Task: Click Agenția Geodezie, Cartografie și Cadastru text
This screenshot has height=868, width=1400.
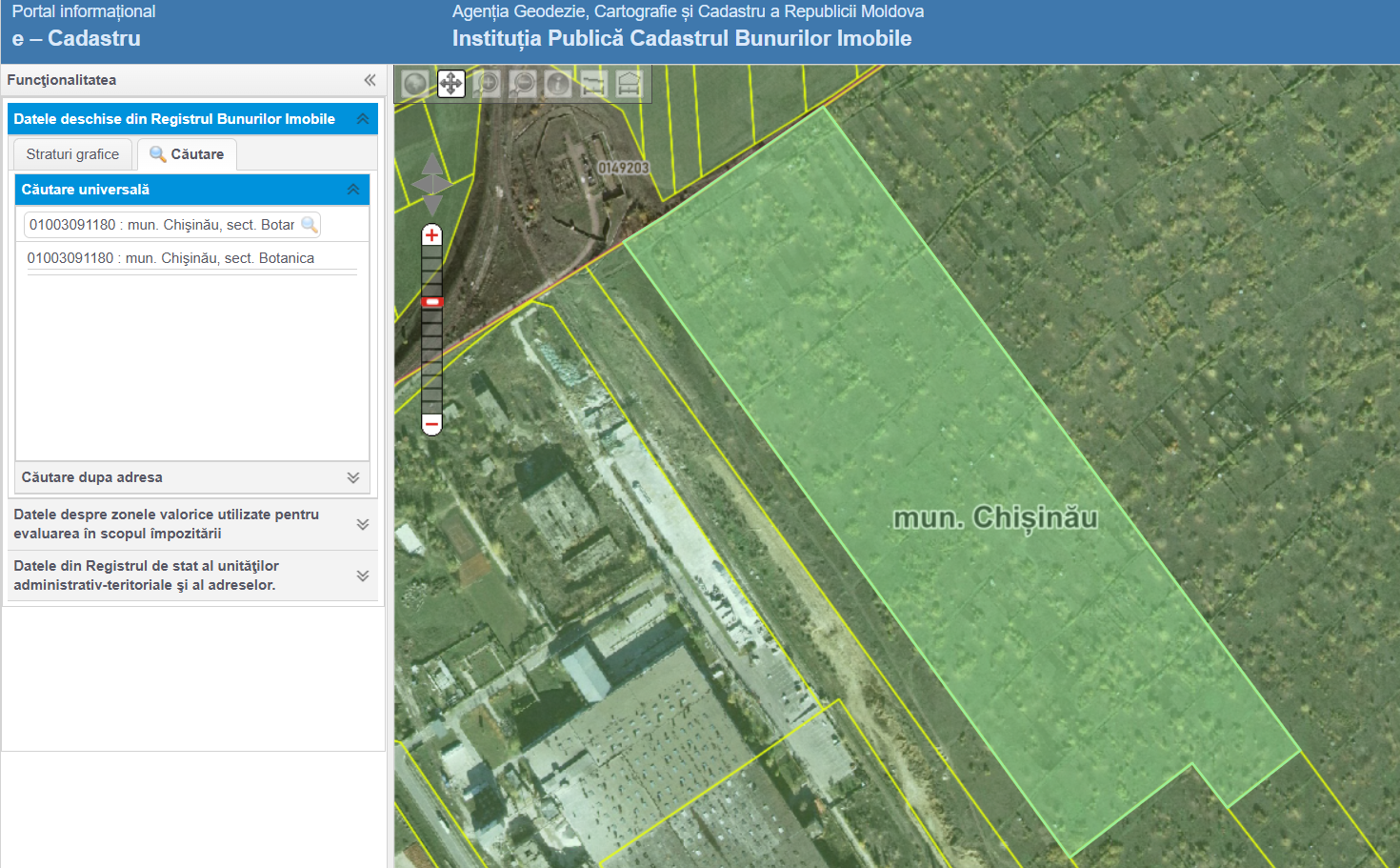Action: click(688, 11)
